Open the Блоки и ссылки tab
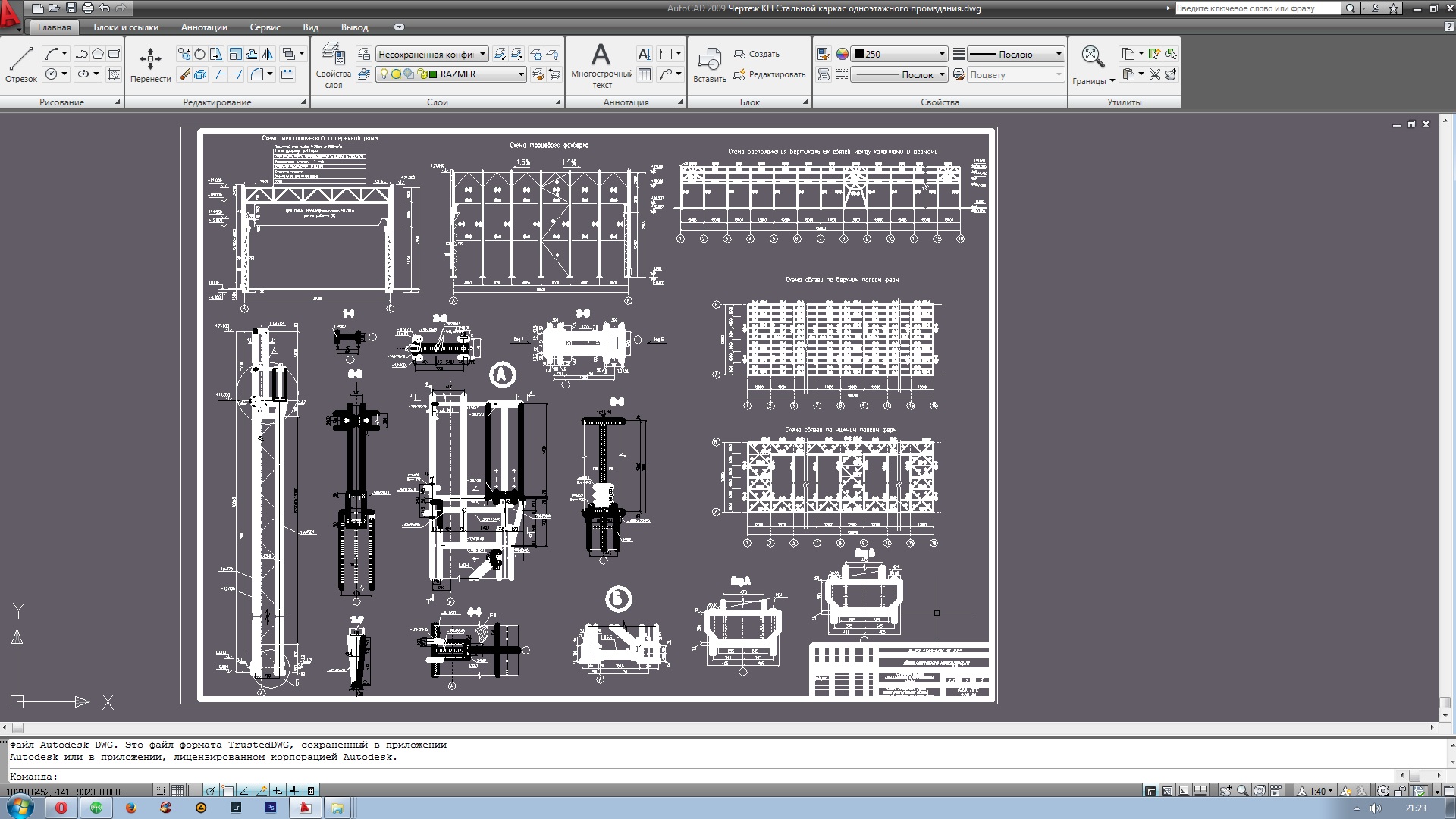This screenshot has height=819, width=1456. pos(126,27)
